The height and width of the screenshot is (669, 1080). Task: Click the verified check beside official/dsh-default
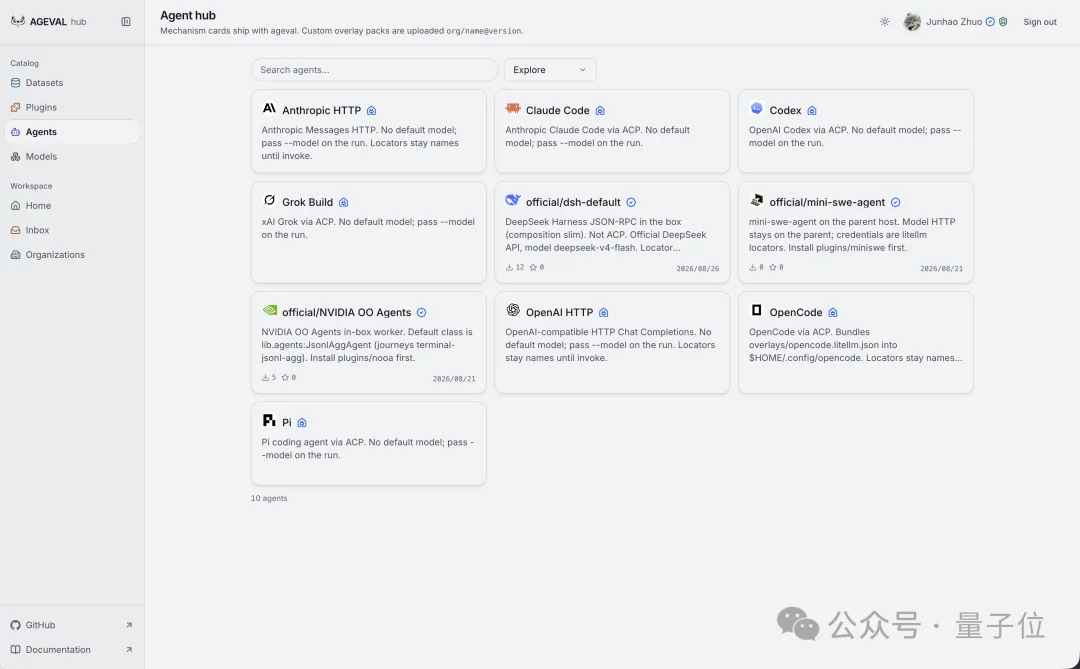point(631,203)
